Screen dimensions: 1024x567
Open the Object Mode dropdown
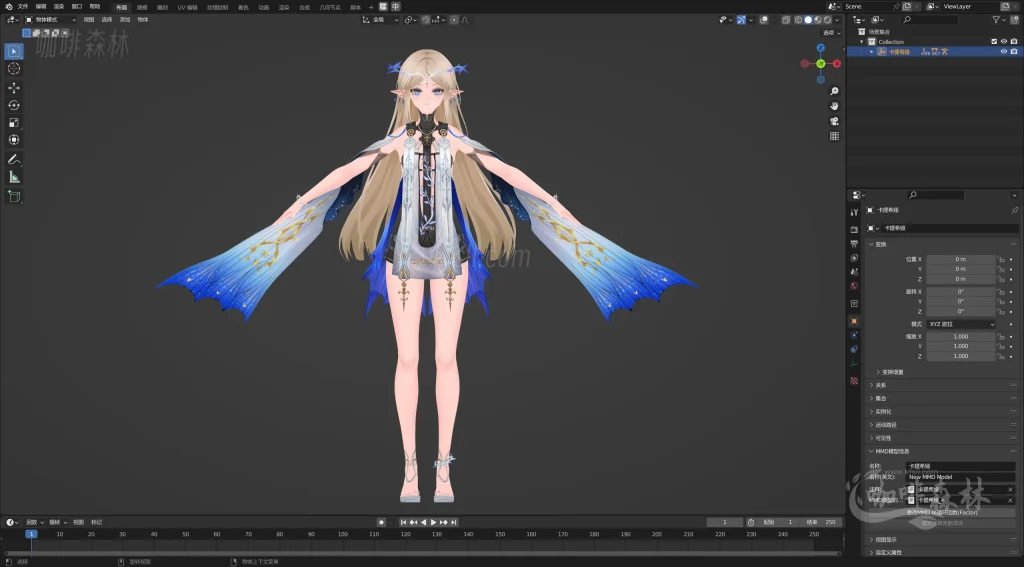[50, 20]
